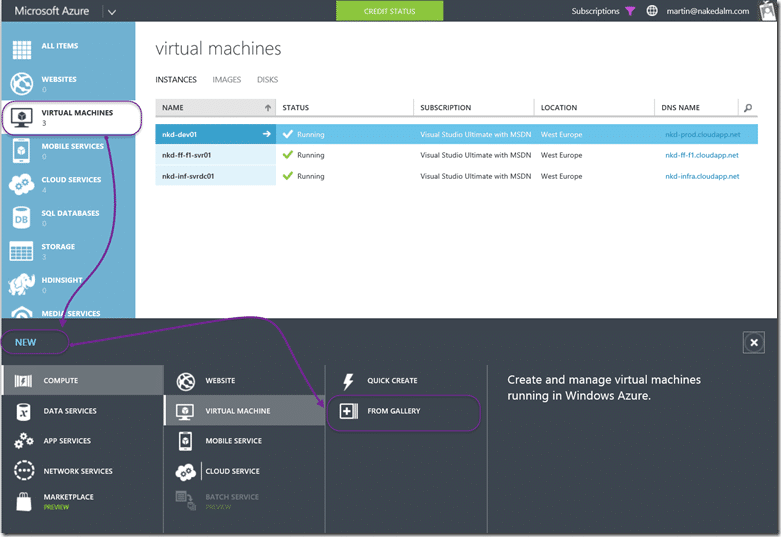Expand the Microsoft Azure chevron dropdown

click(x=112, y=12)
